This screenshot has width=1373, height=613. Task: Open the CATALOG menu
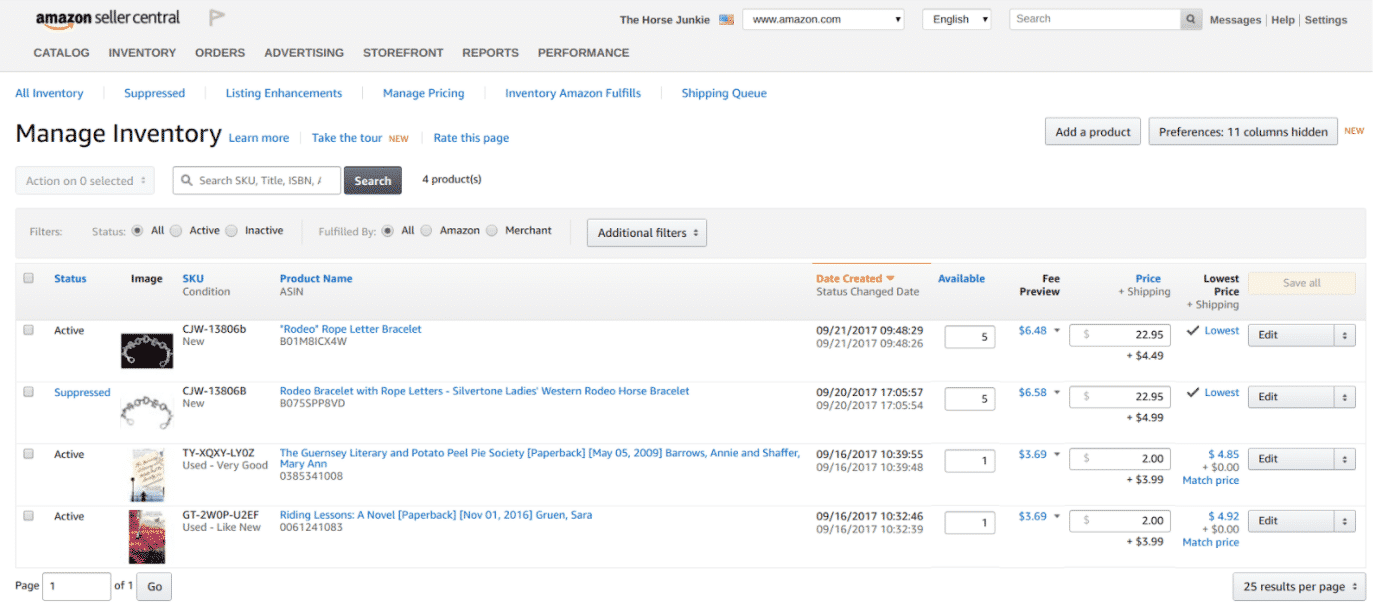(x=61, y=53)
